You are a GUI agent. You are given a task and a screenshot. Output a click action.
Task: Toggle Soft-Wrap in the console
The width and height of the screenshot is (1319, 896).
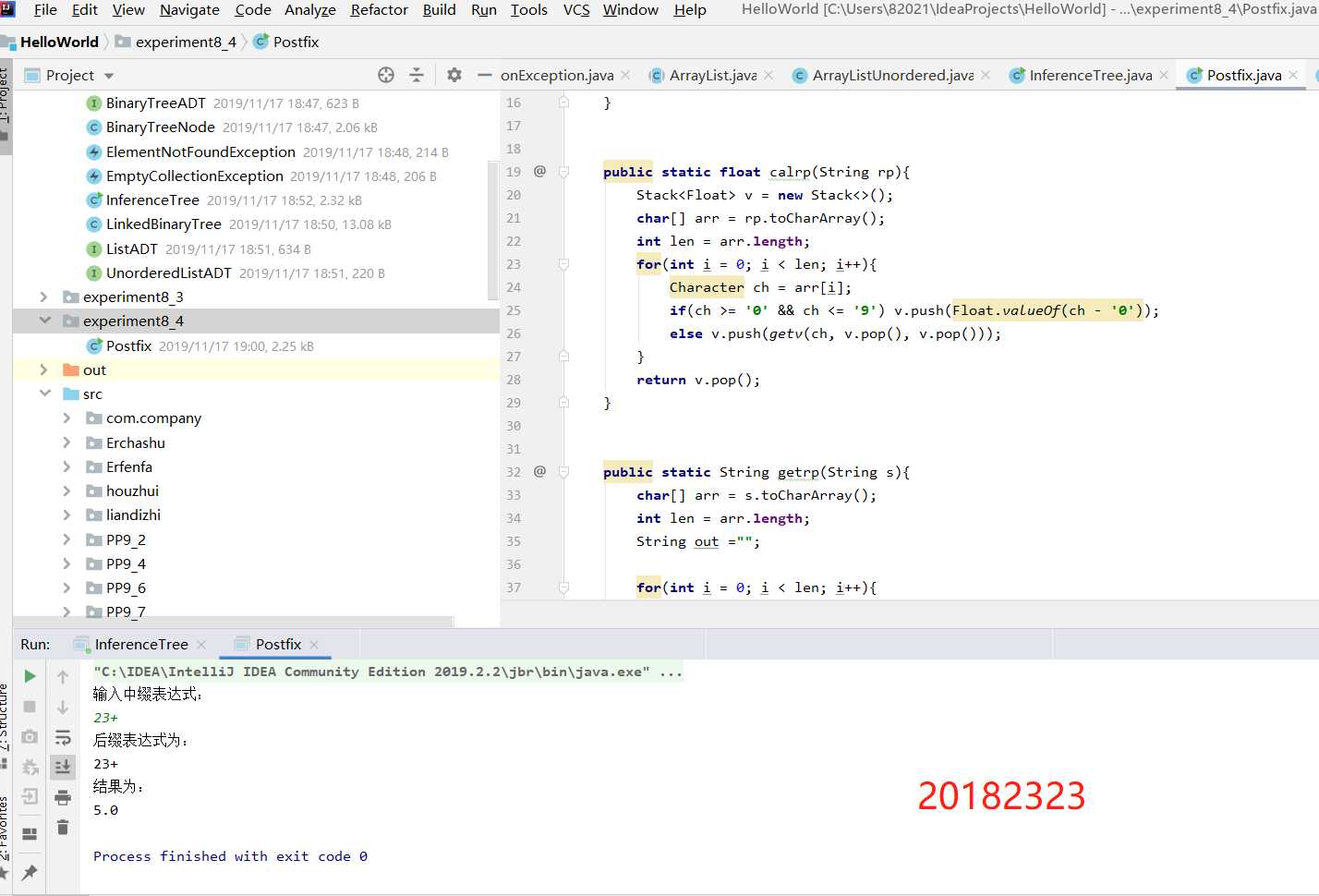63,737
